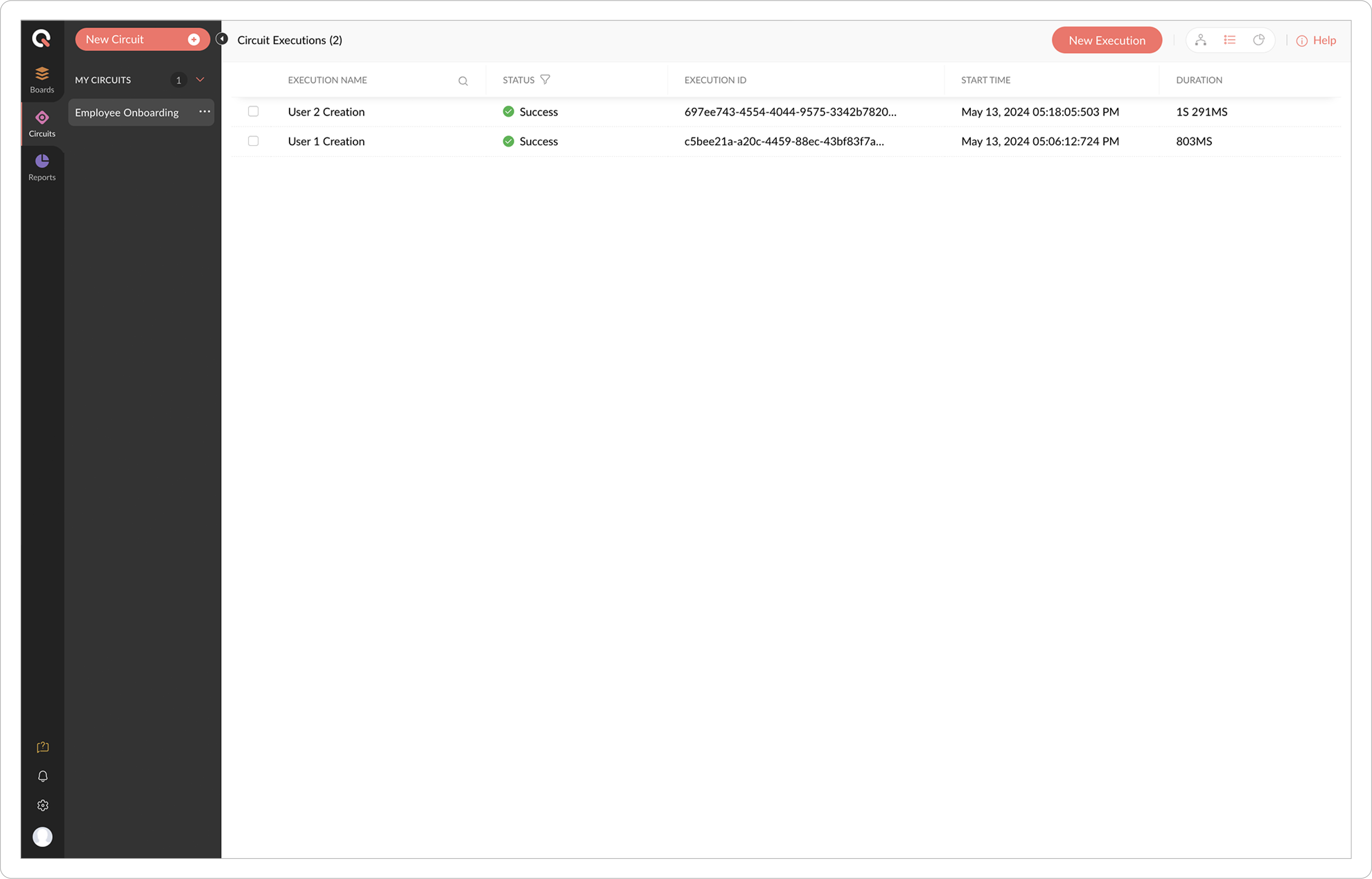
Task: Open settings gear in sidebar
Action: [x=43, y=805]
